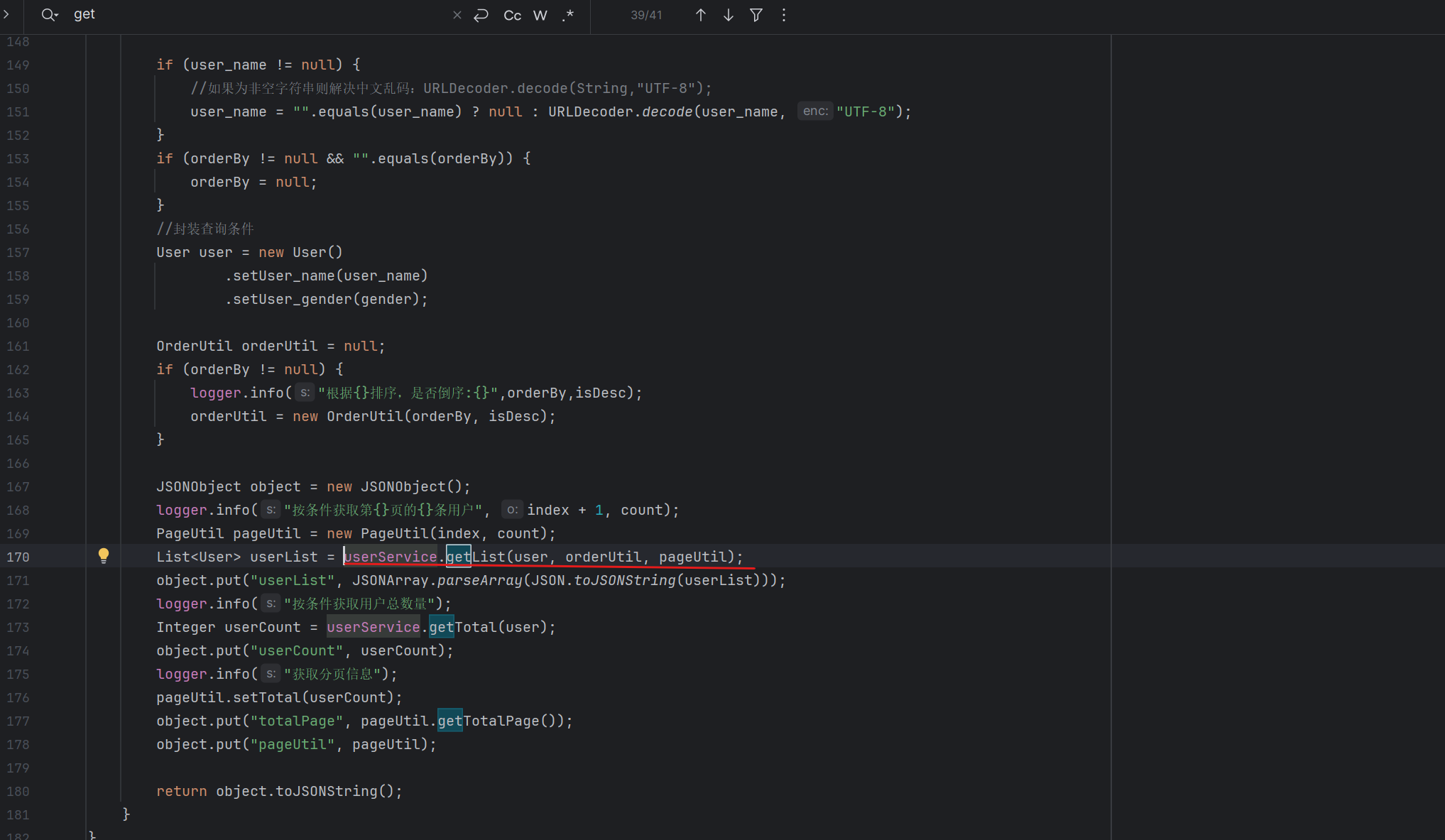
Task: Click the 39/41 match counter
Action: coord(645,15)
